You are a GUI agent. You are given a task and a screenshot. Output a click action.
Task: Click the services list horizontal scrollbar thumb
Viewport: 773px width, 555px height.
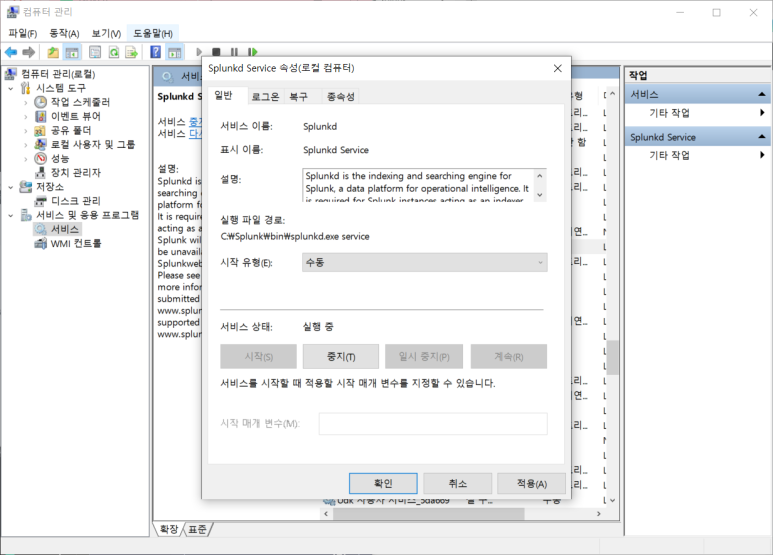(428, 514)
